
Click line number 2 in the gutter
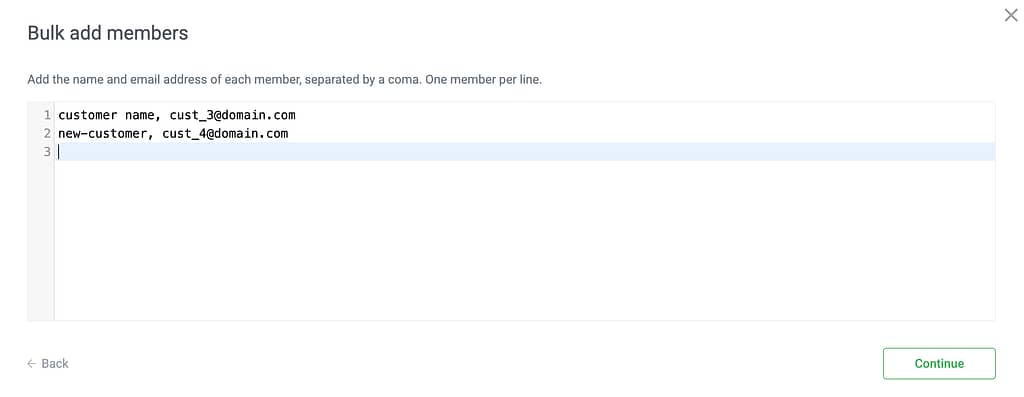coord(47,134)
